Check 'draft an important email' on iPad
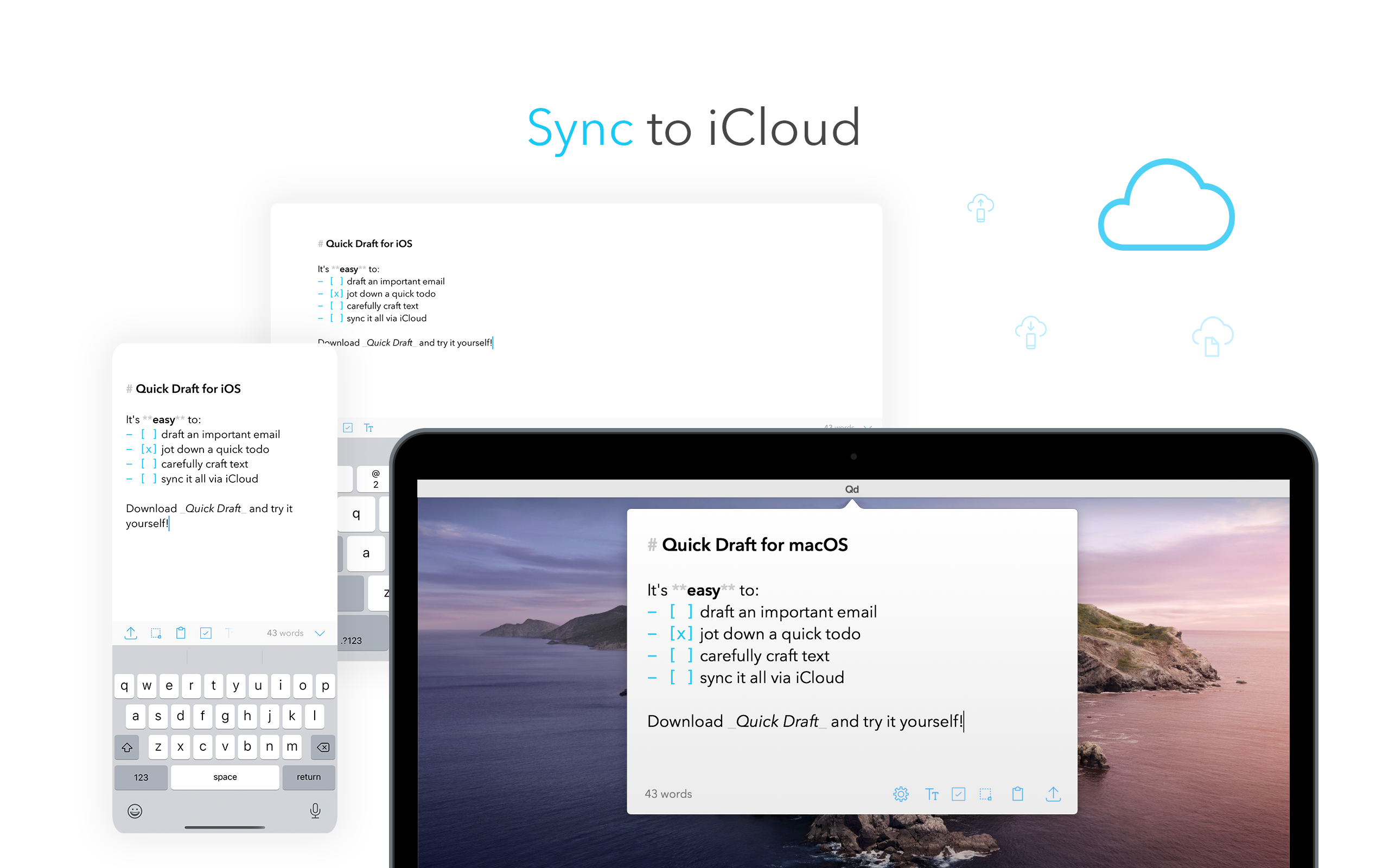The height and width of the screenshot is (868, 1389). pyautogui.click(x=337, y=282)
